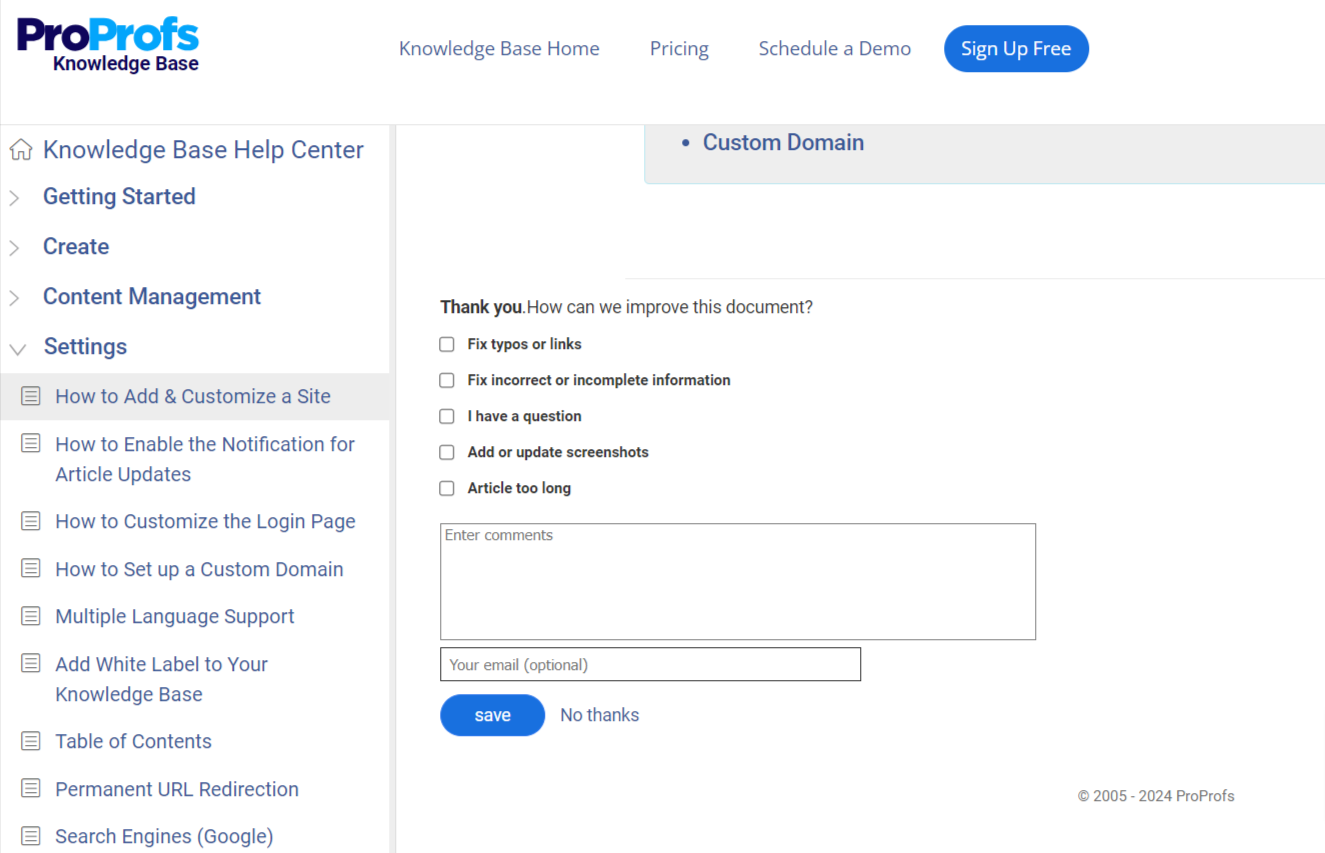Click document icon next to How to Set up a Custom Domain
1325x853 pixels.
[31, 568]
